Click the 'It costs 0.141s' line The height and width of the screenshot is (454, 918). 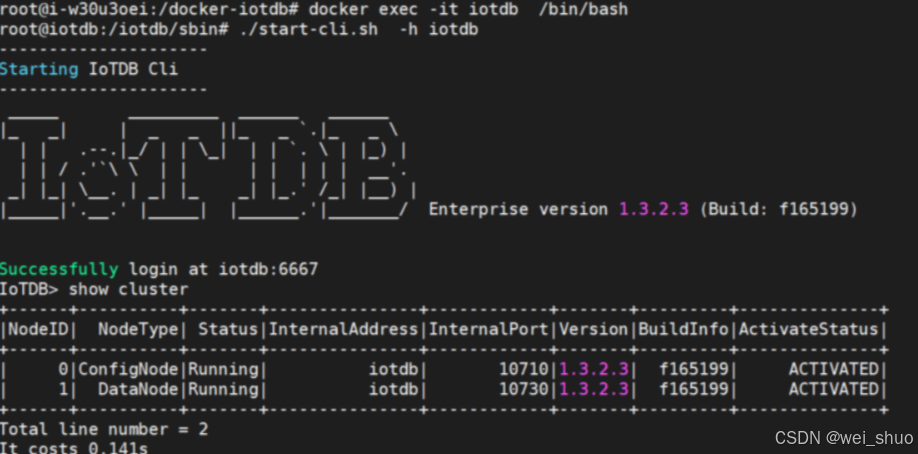pos(74,448)
